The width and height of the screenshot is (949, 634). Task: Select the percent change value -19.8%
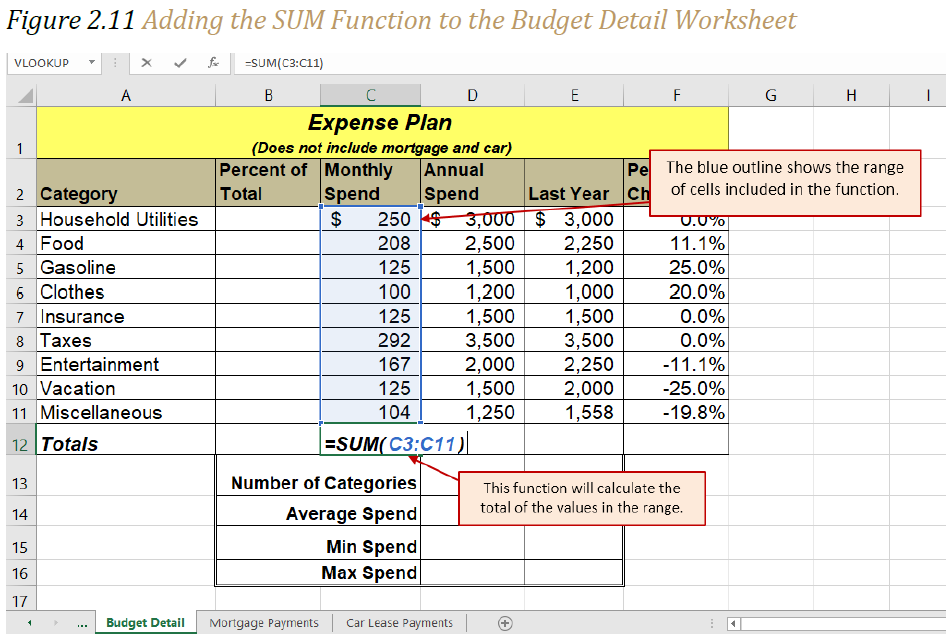click(676, 413)
